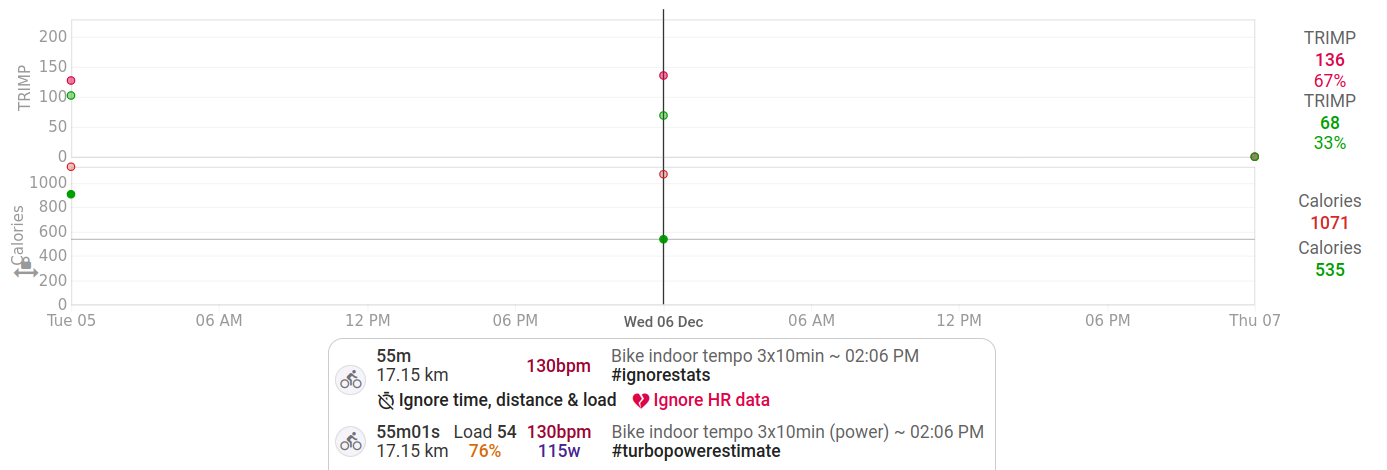Click the bike icon of the 55m activity

[350, 380]
